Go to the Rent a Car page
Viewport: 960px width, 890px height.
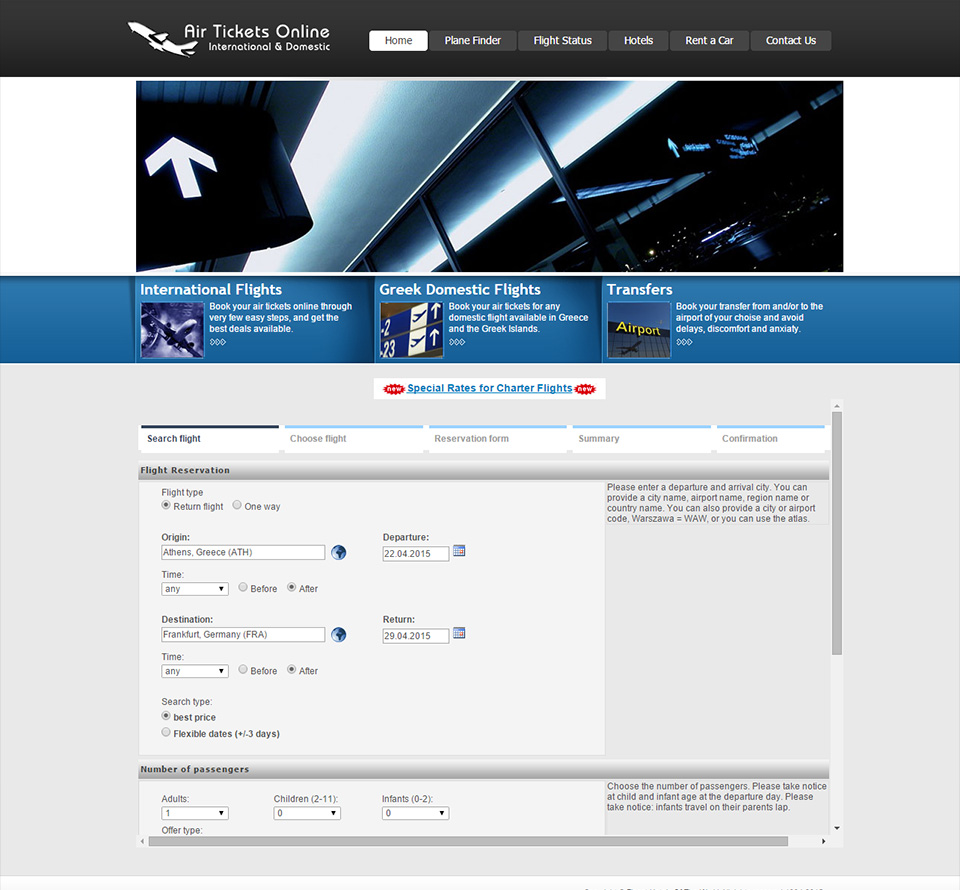(709, 40)
